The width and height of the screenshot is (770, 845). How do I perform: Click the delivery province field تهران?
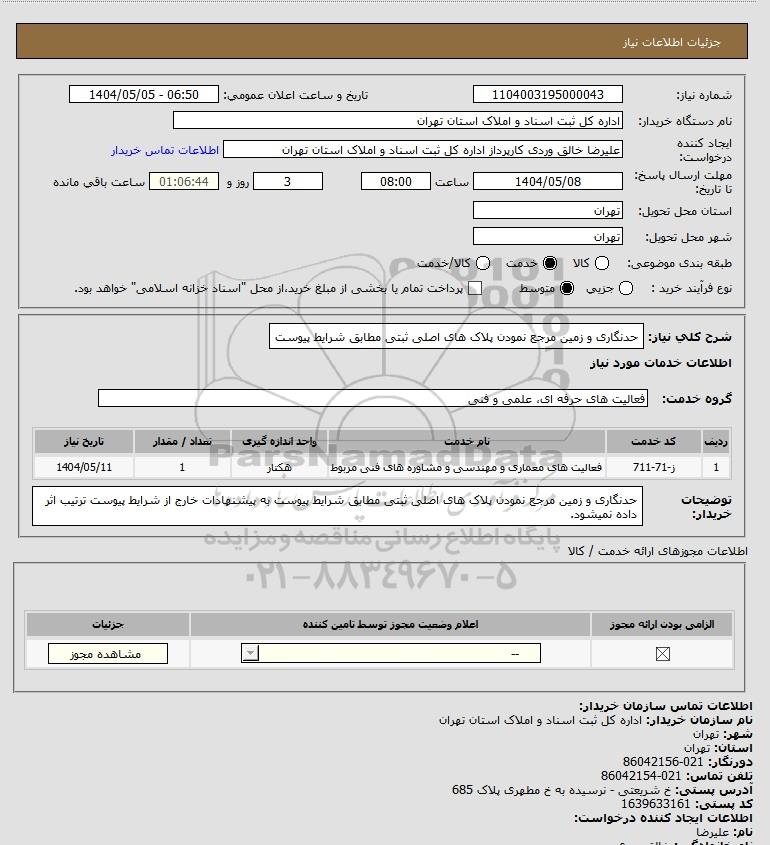547,210
